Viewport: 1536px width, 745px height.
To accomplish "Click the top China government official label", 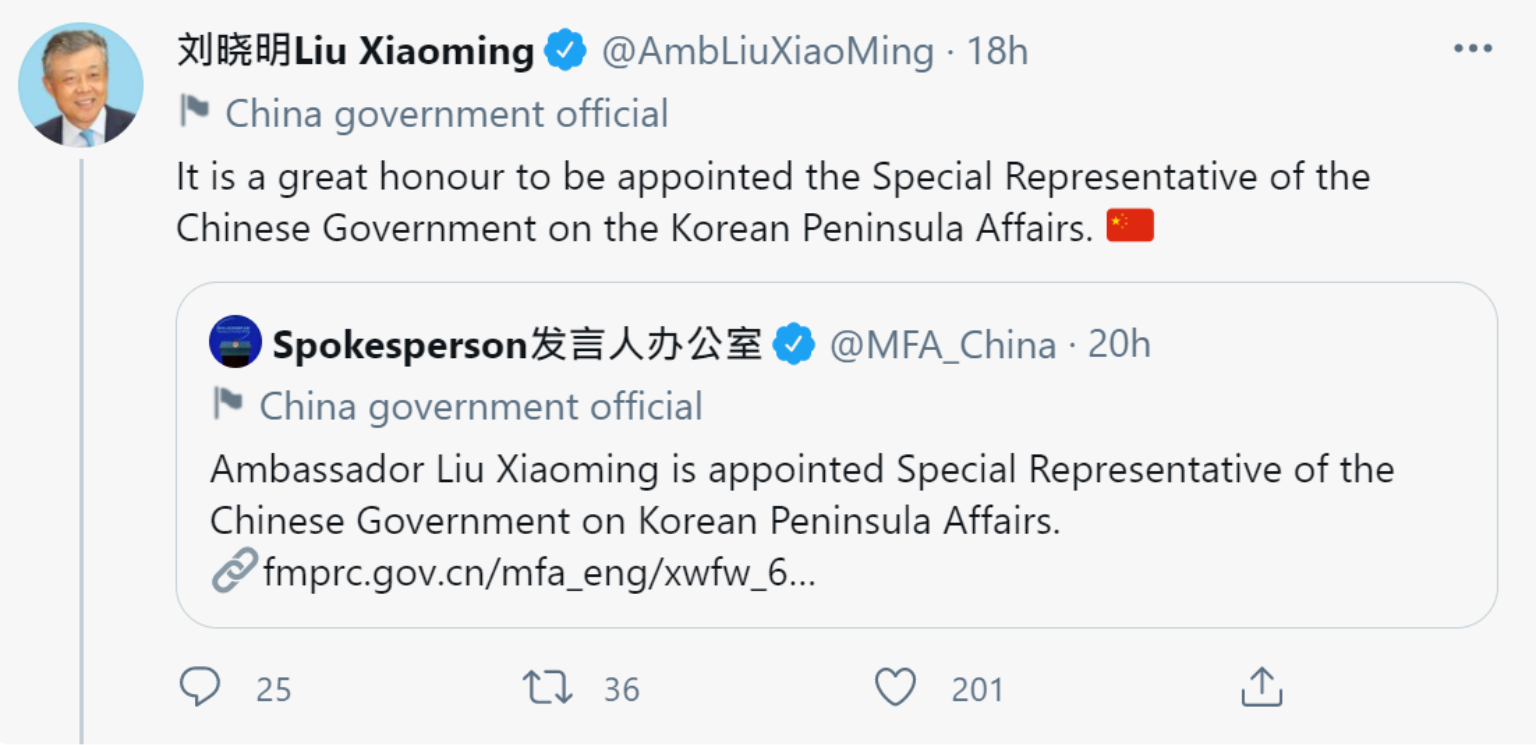I will pos(446,114).
